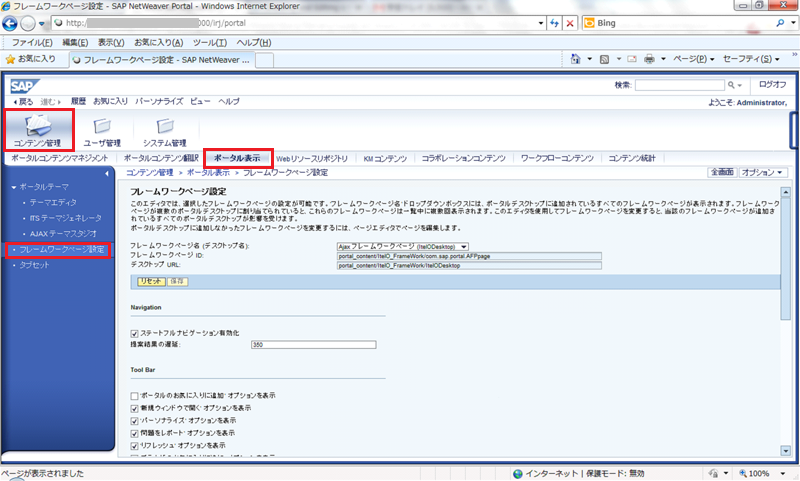Focus the Bing search box

point(685,23)
